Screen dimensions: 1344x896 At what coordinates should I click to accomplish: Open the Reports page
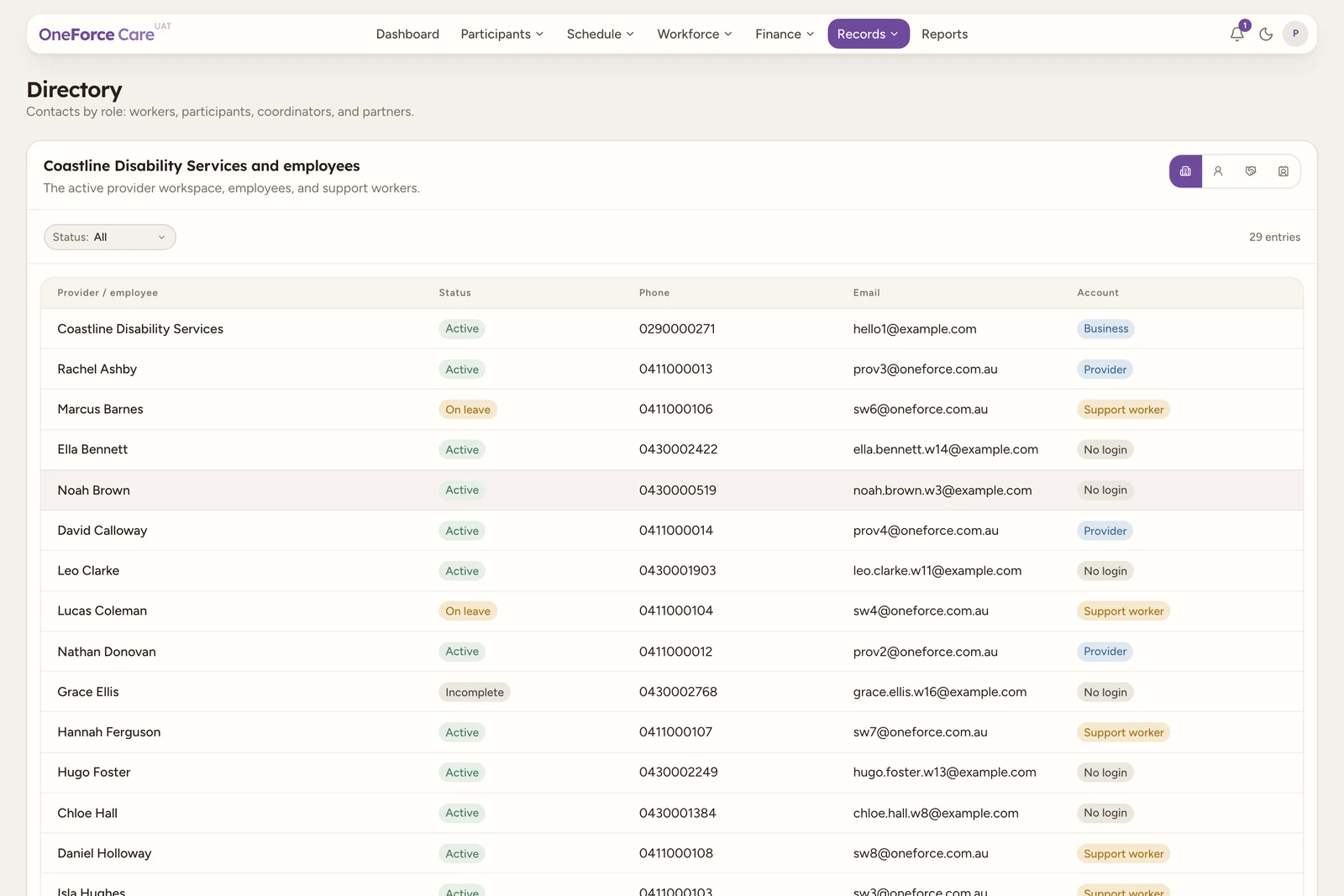tap(944, 34)
